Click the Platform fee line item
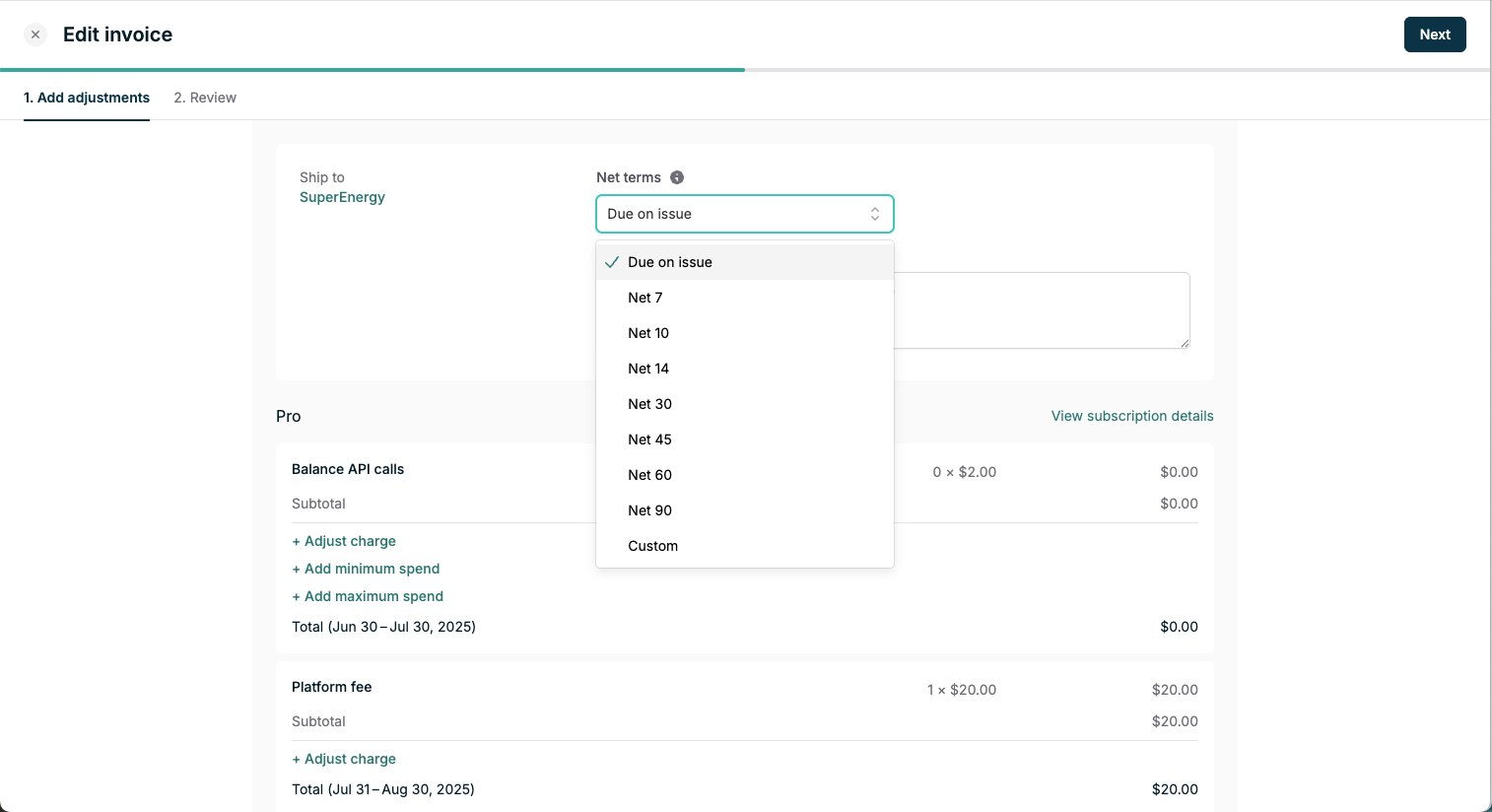 pyautogui.click(x=332, y=687)
